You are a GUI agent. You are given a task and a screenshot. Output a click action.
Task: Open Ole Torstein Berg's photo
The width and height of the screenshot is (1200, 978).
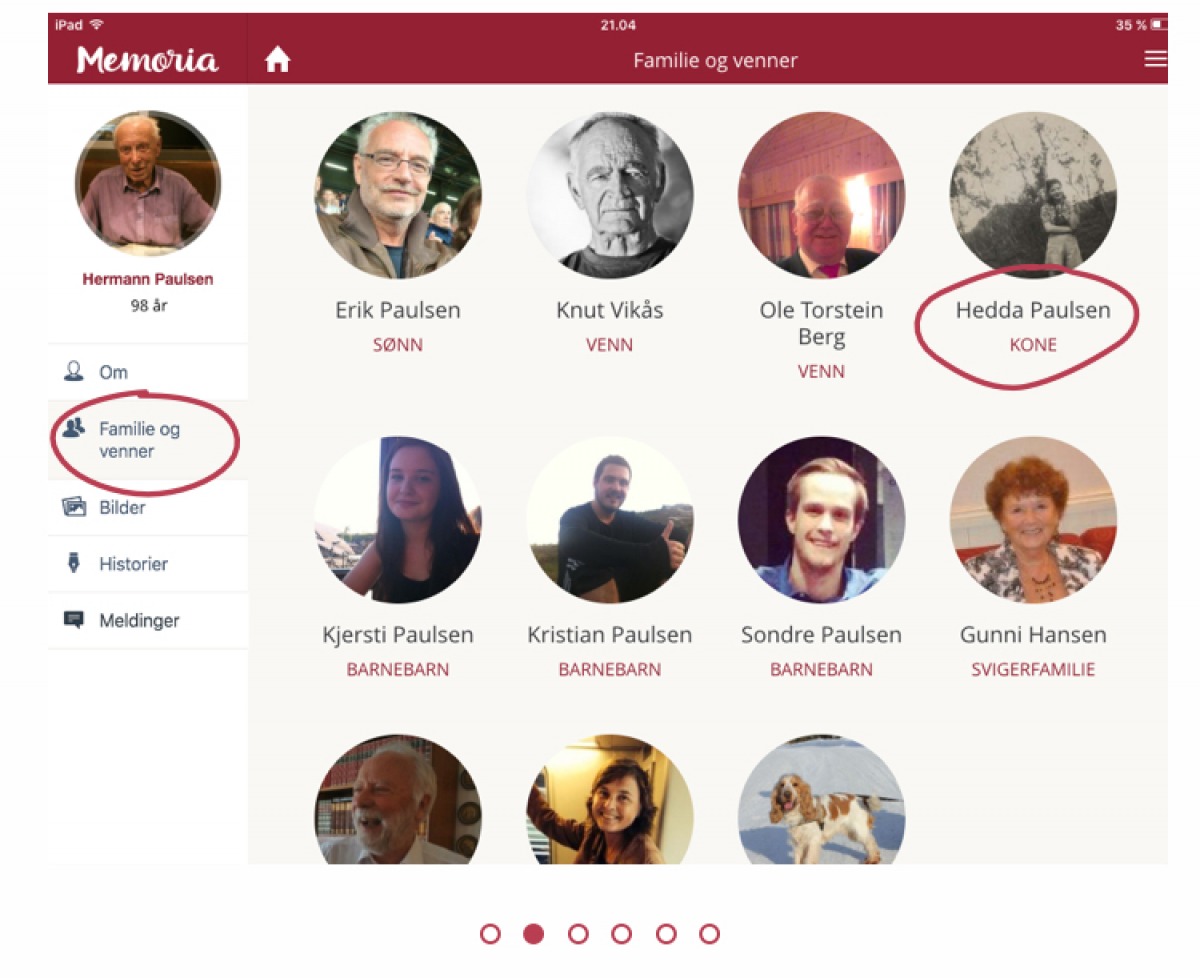coord(821,195)
